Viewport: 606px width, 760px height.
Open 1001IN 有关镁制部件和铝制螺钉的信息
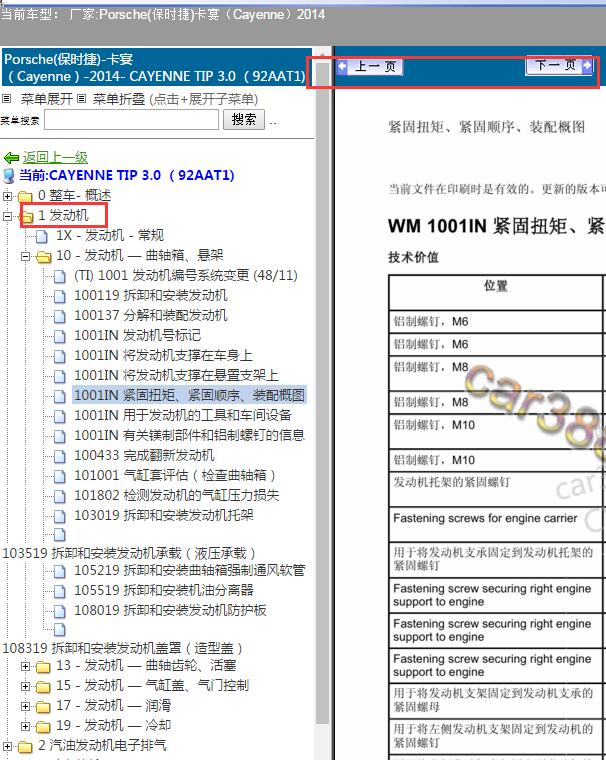tap(190, 435)
